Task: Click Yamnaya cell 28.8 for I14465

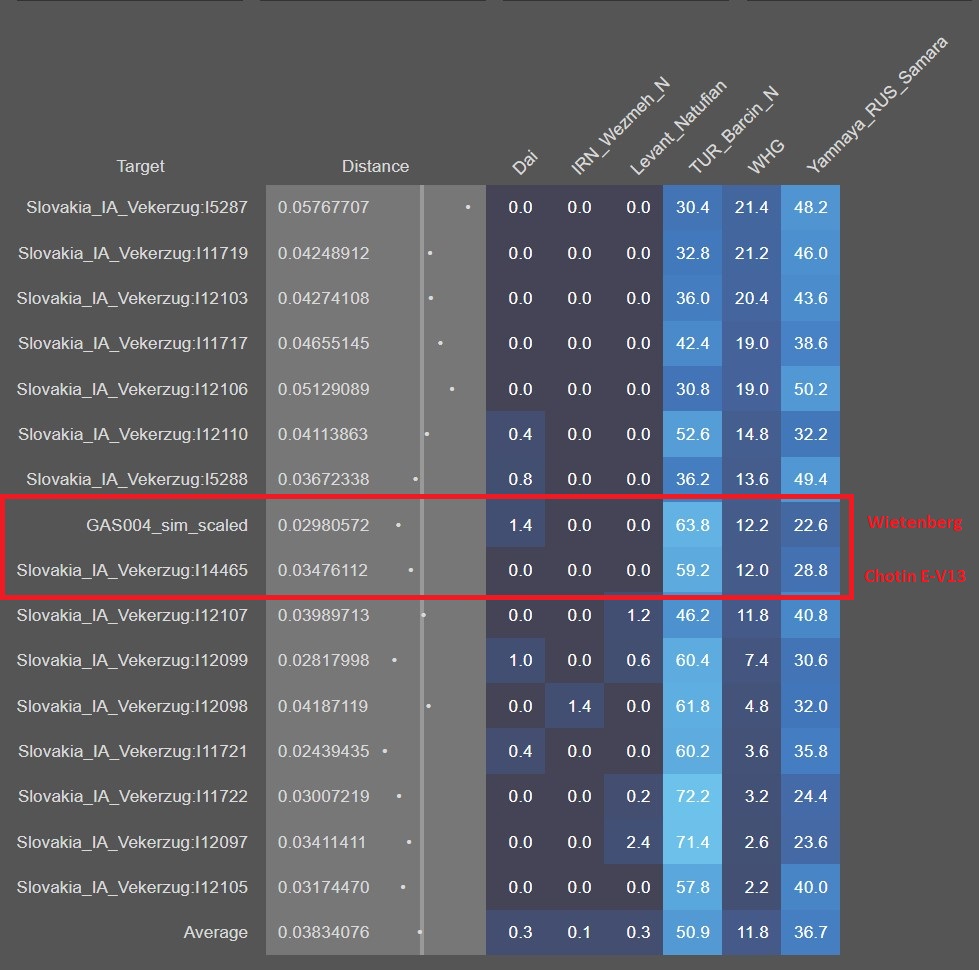Action: click(810, 571)
